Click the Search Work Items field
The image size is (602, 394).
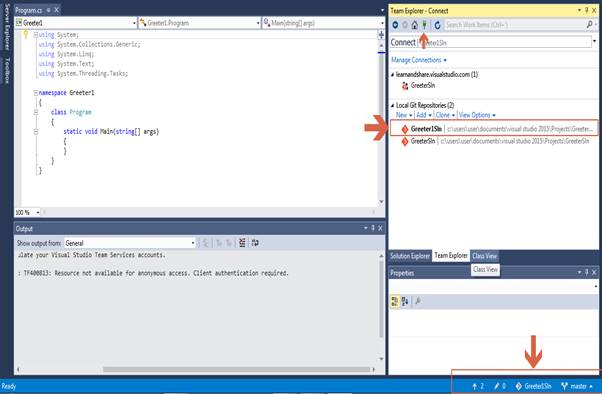(514, 25)
